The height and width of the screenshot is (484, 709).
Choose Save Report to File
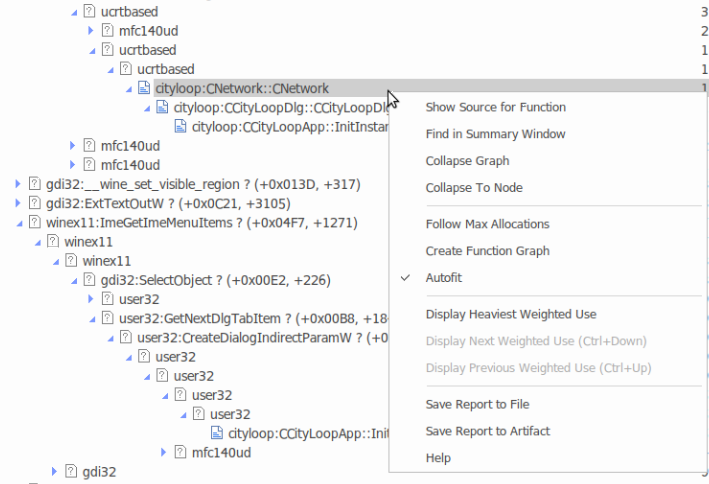click(x=477, y=404)
